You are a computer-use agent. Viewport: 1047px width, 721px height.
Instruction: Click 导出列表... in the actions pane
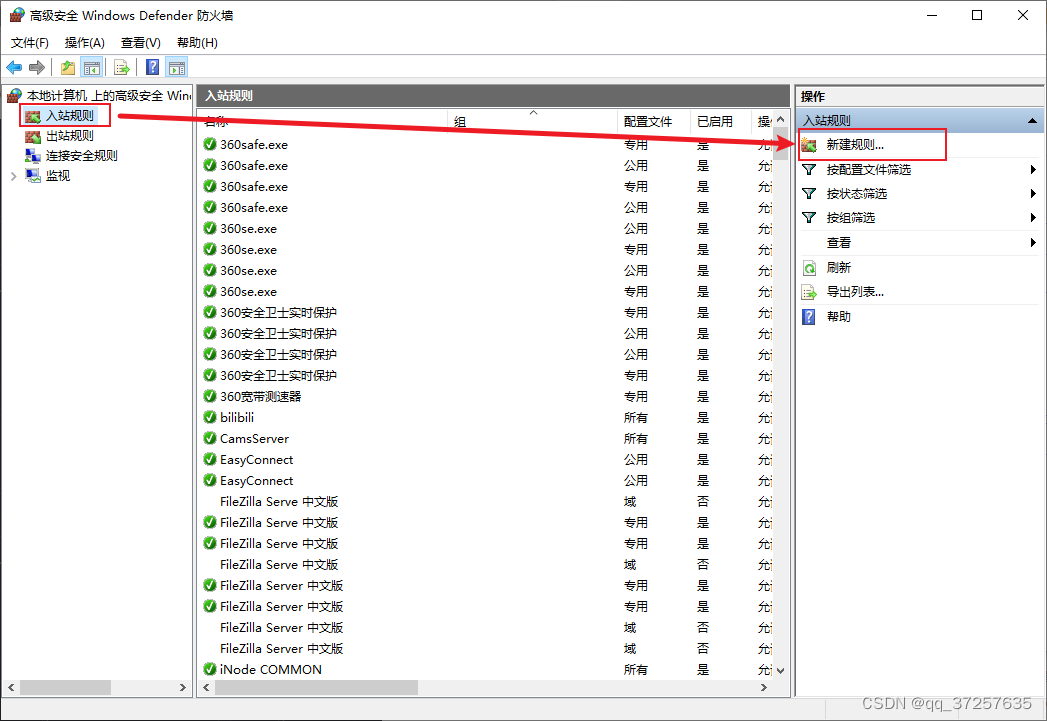coord(855,292)
